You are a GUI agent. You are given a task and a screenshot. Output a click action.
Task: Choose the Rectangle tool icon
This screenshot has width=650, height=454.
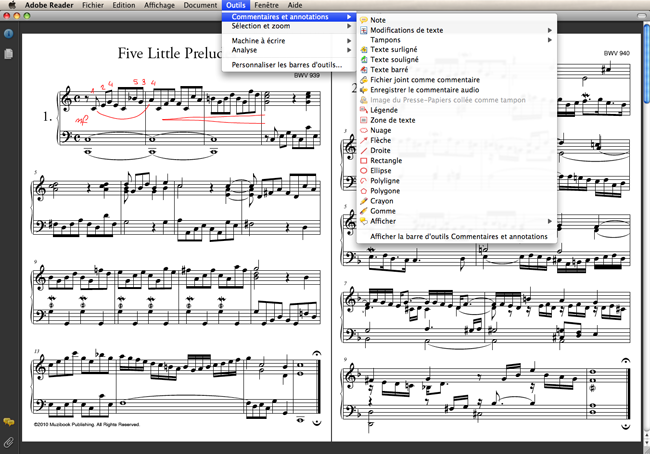click(364, 160)
